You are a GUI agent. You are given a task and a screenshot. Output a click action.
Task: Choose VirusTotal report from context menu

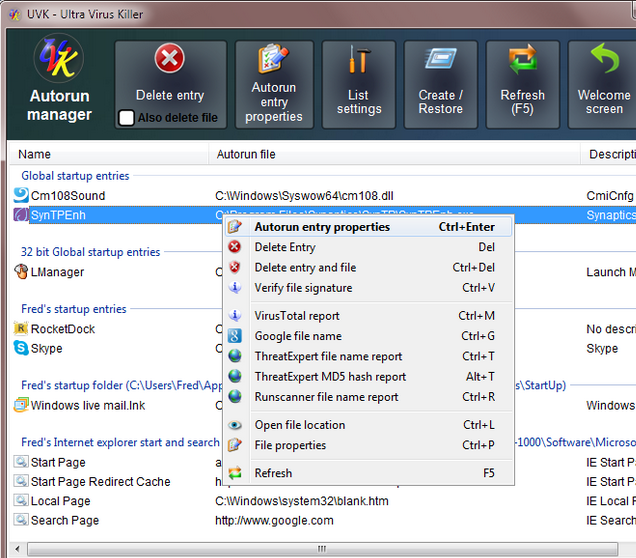(x=367, y=315)
